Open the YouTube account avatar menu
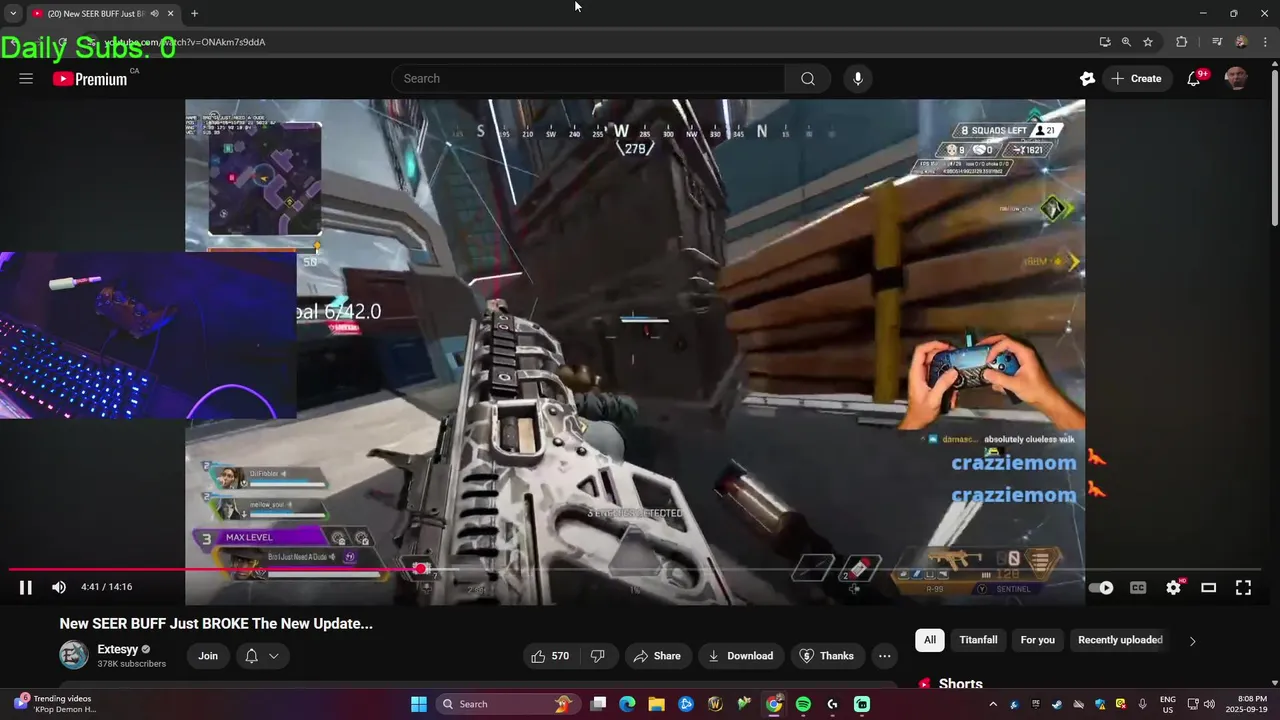Viewport: 1280px width, 720px height. pos(1236,79)
